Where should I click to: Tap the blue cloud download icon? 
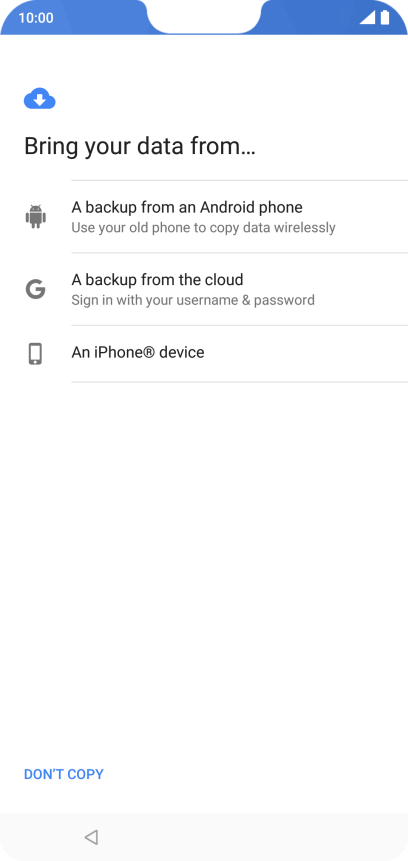pyautogui.click(x=40, y=98)
